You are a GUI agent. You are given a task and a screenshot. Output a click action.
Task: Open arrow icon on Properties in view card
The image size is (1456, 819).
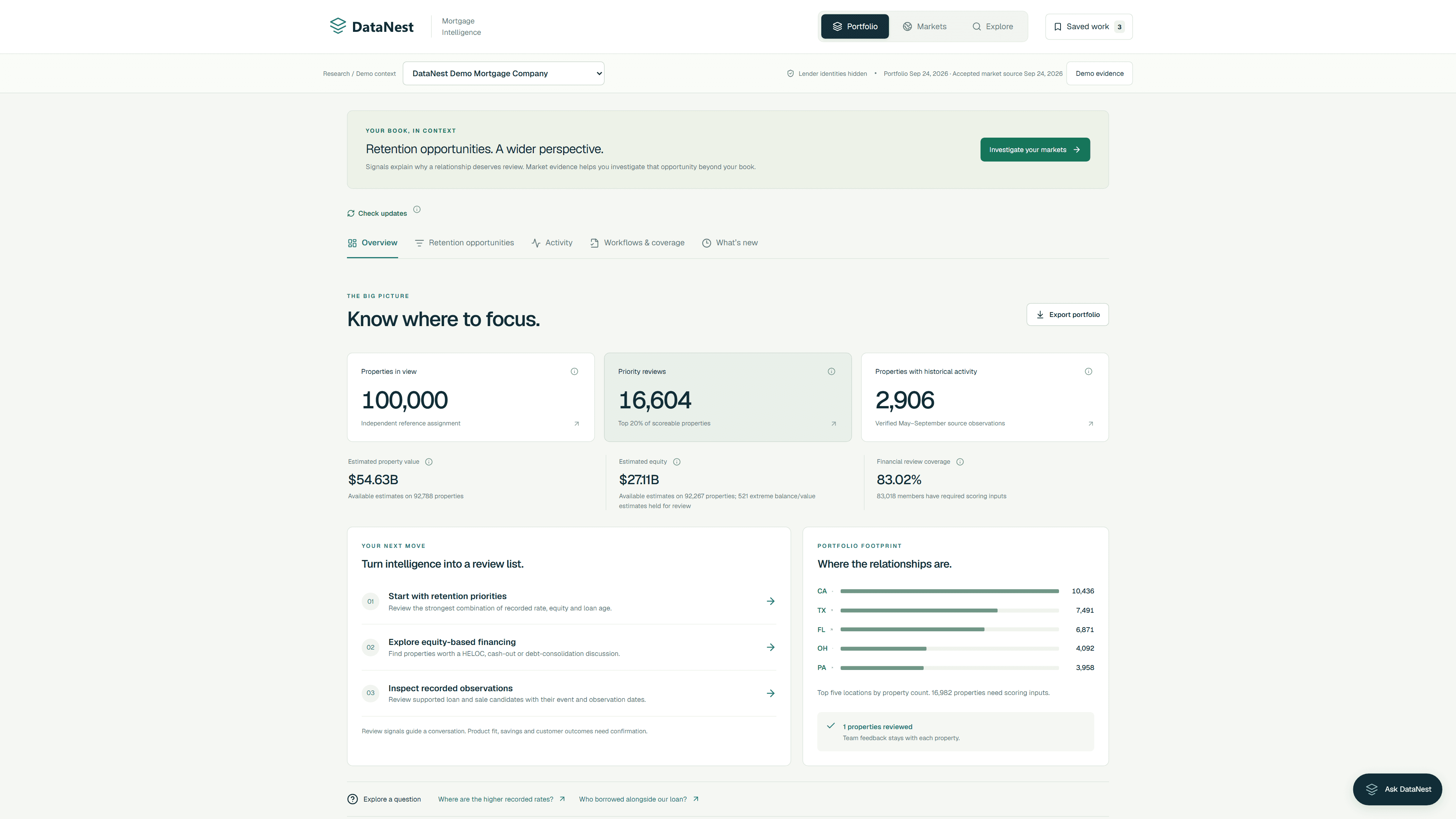(x=576, y=424)
